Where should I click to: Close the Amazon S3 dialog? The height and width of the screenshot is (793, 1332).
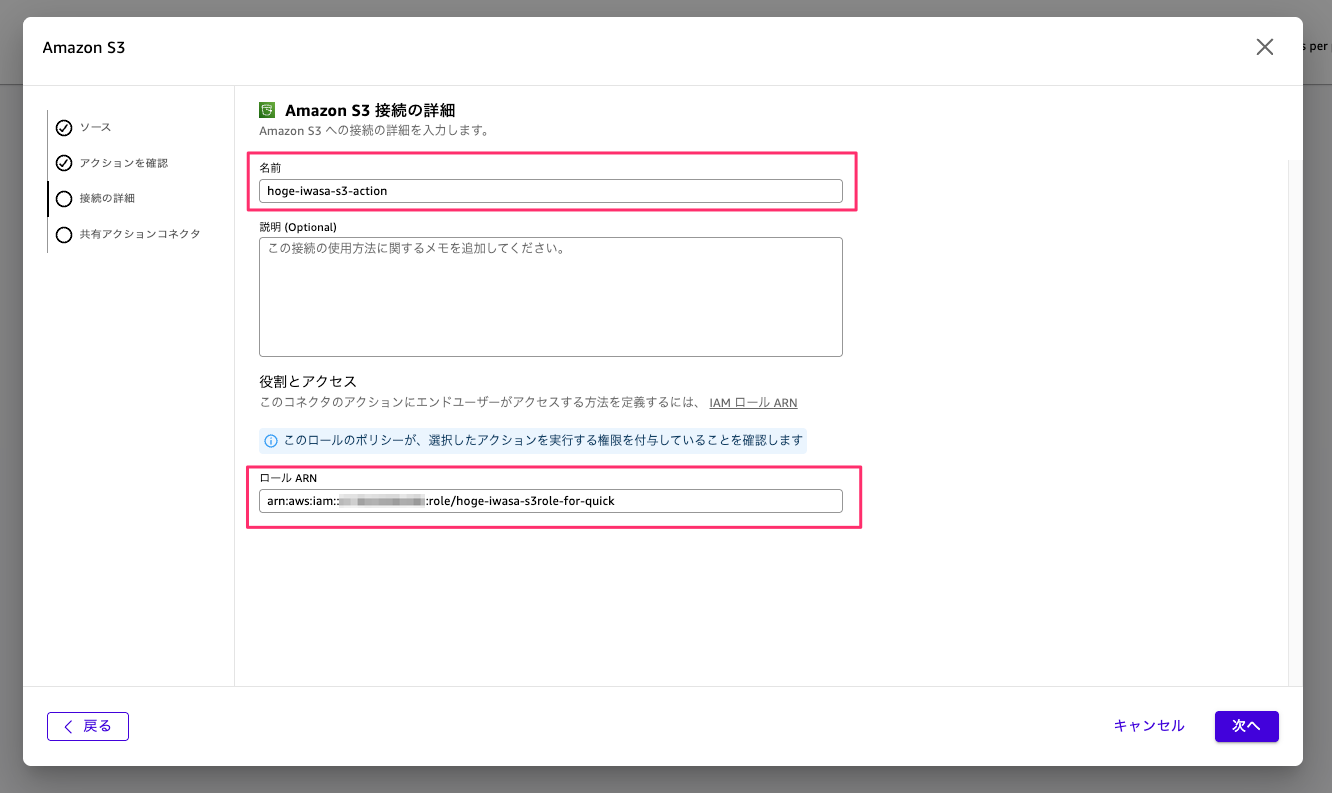(x=1265, y=47)
